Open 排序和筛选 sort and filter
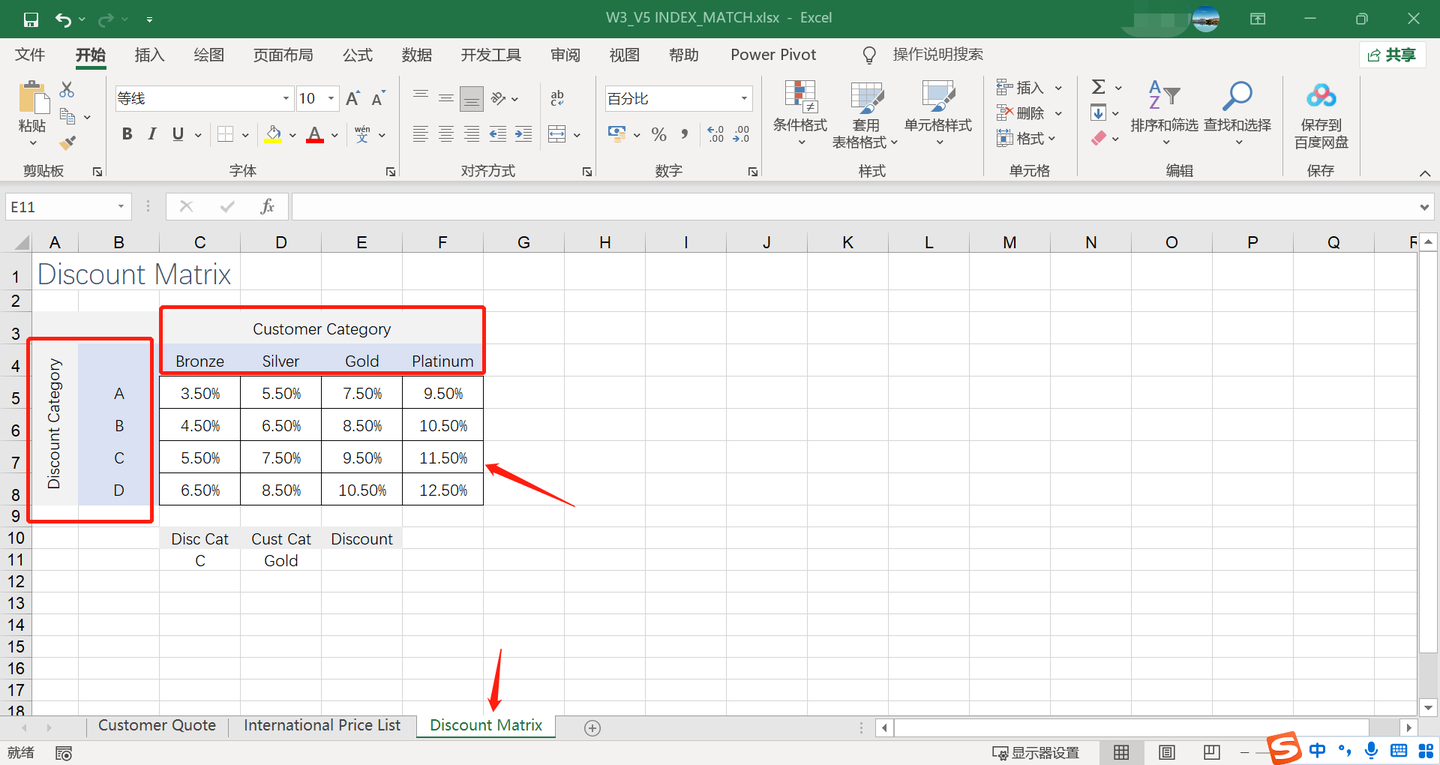This screenshot has width=1440, height=765. [x=1164, y=113]
